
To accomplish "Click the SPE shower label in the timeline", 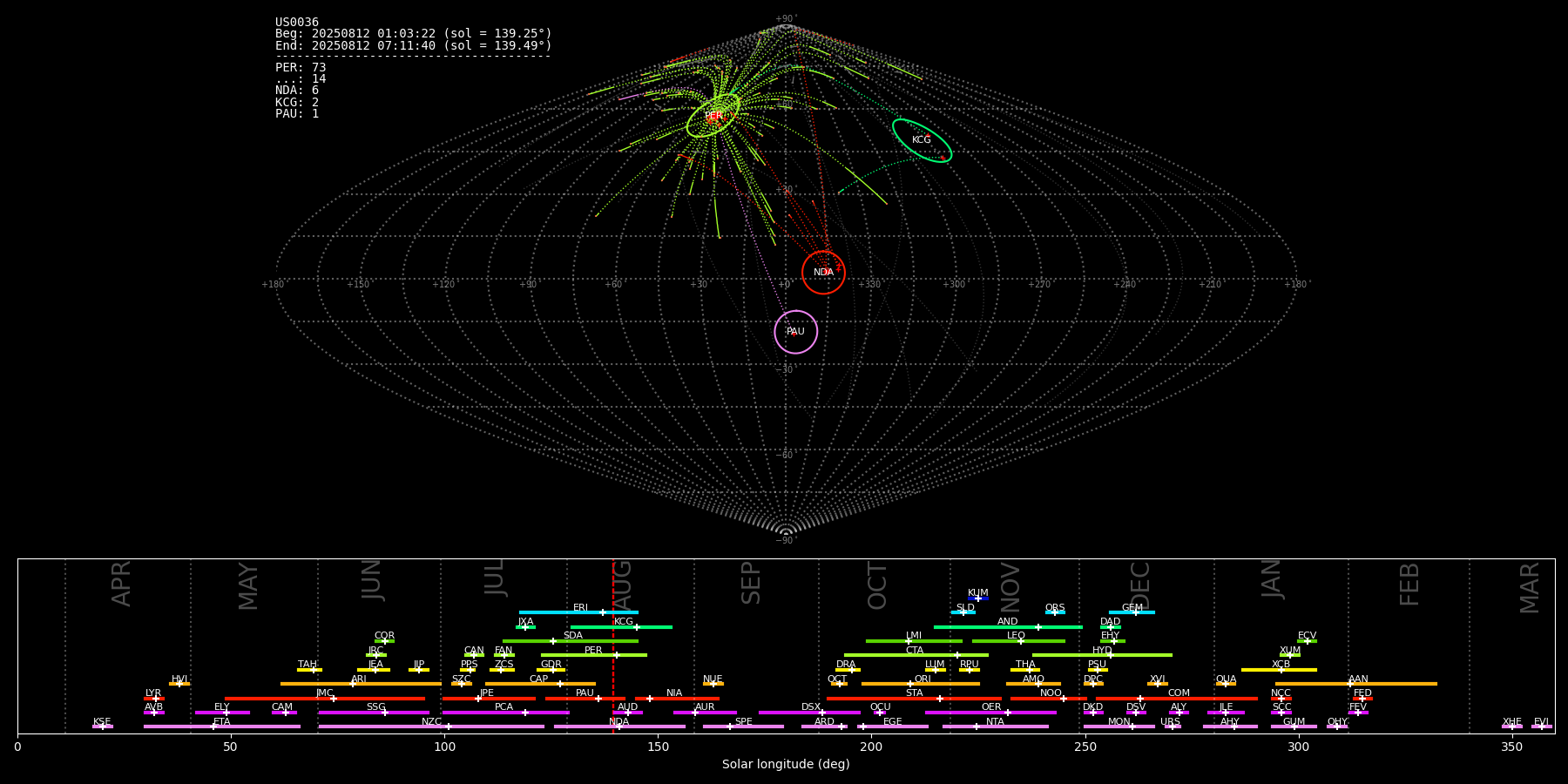I will pyautogui.click(x=743, y=722).
